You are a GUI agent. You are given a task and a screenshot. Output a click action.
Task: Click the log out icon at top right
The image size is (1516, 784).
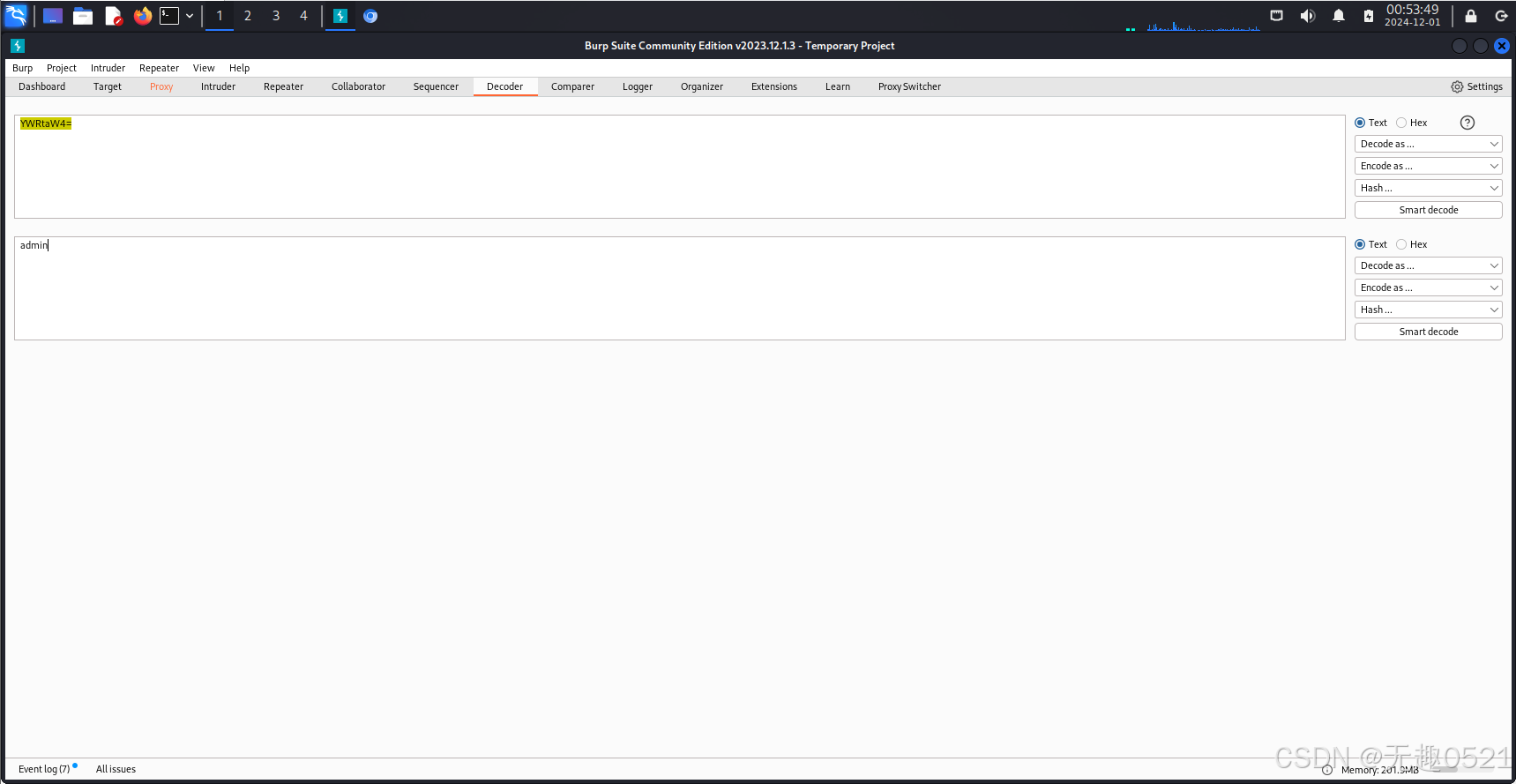pos(1501,16)
